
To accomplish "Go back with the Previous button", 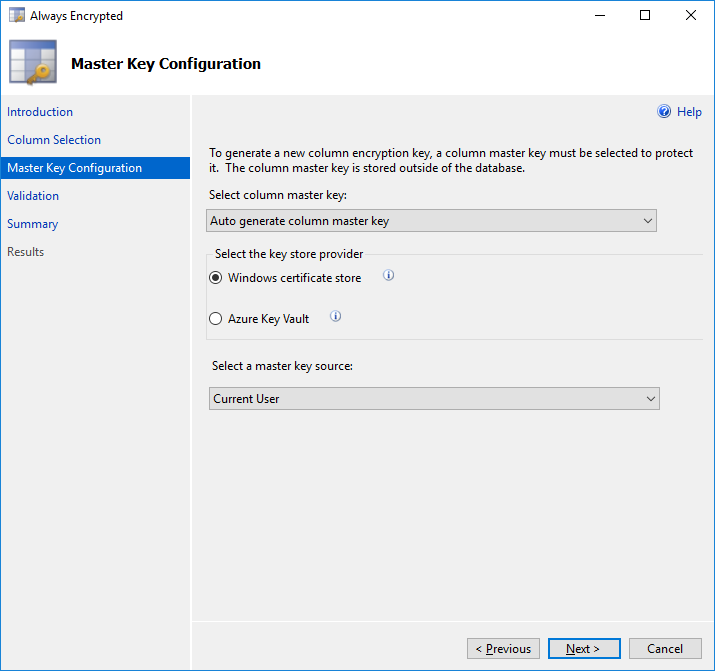I will pos(503,649).
